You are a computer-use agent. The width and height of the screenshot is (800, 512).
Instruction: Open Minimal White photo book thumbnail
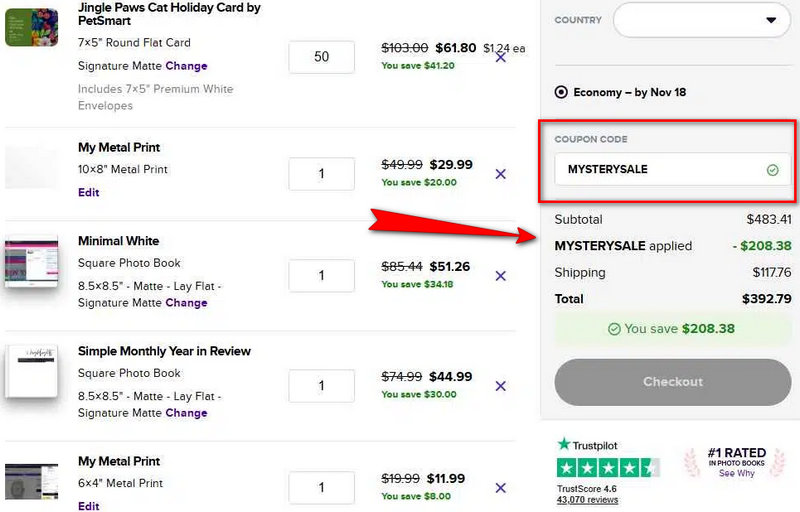click(x=31, y=262)
